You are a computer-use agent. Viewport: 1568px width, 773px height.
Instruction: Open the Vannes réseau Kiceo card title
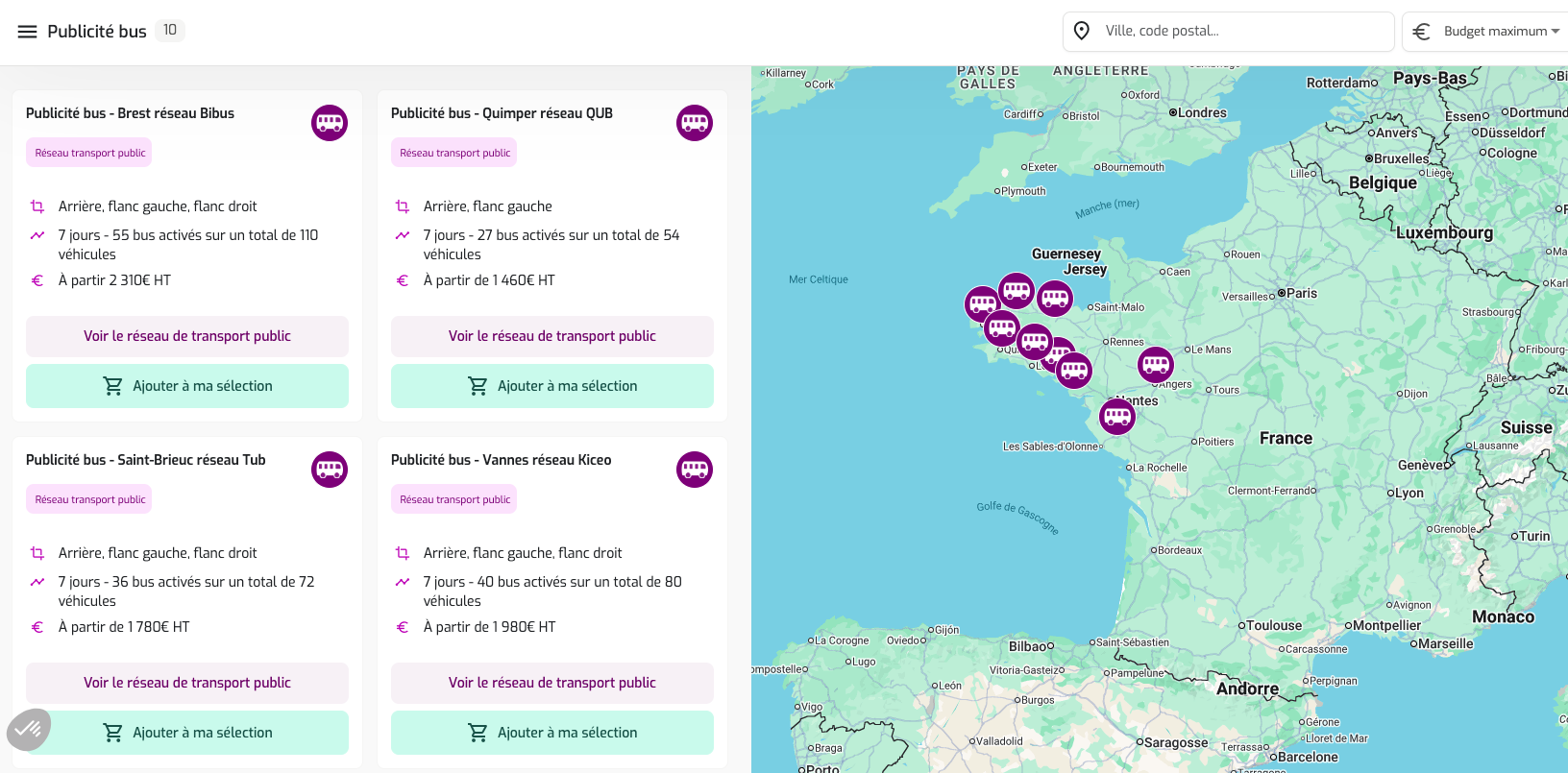click(501, 460)
